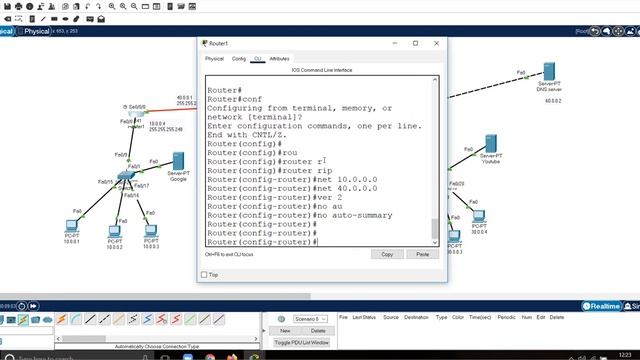Choose Automatically Choose Connection Type lightning icon

(x=62, y=319)
